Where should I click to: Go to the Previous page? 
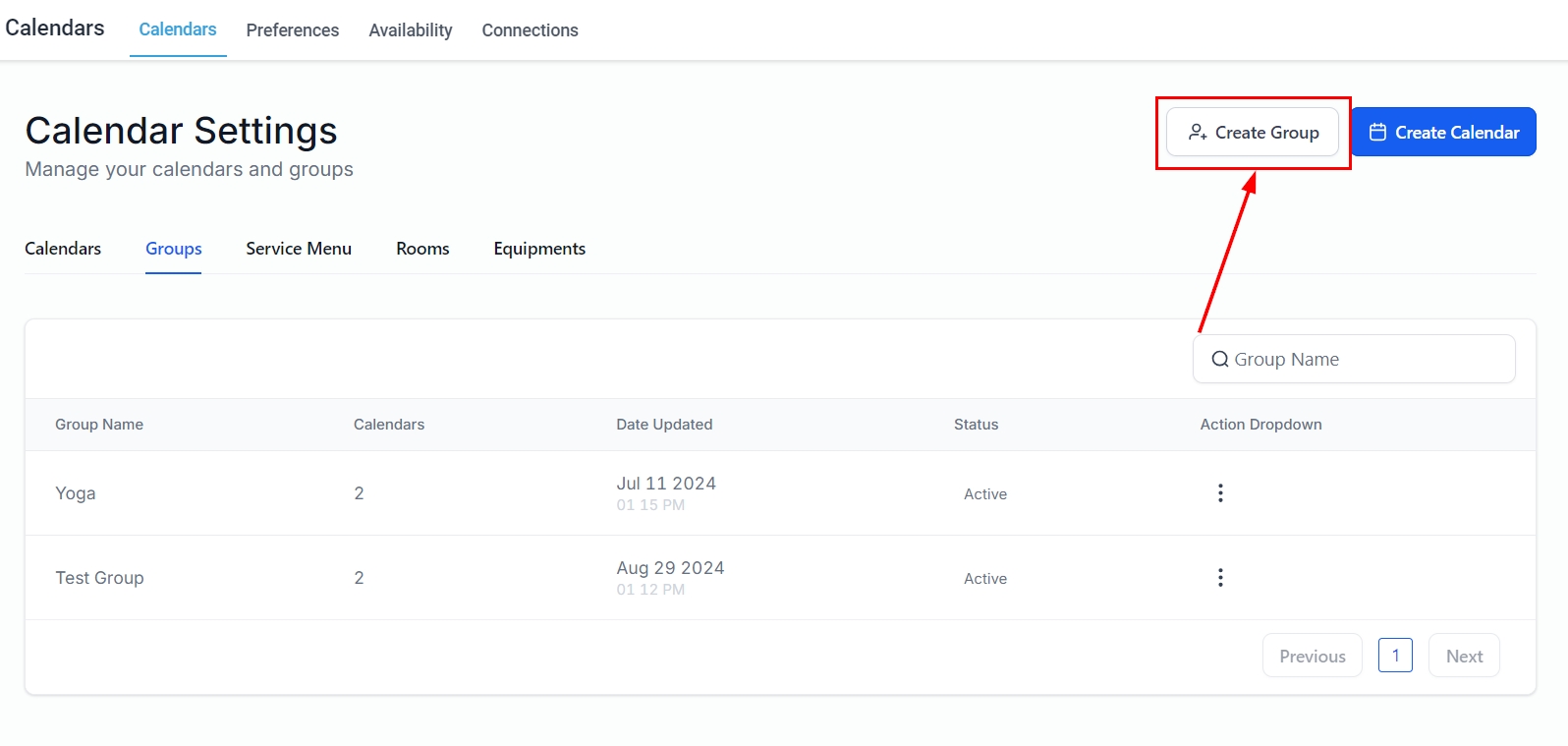coord(1312,657)
